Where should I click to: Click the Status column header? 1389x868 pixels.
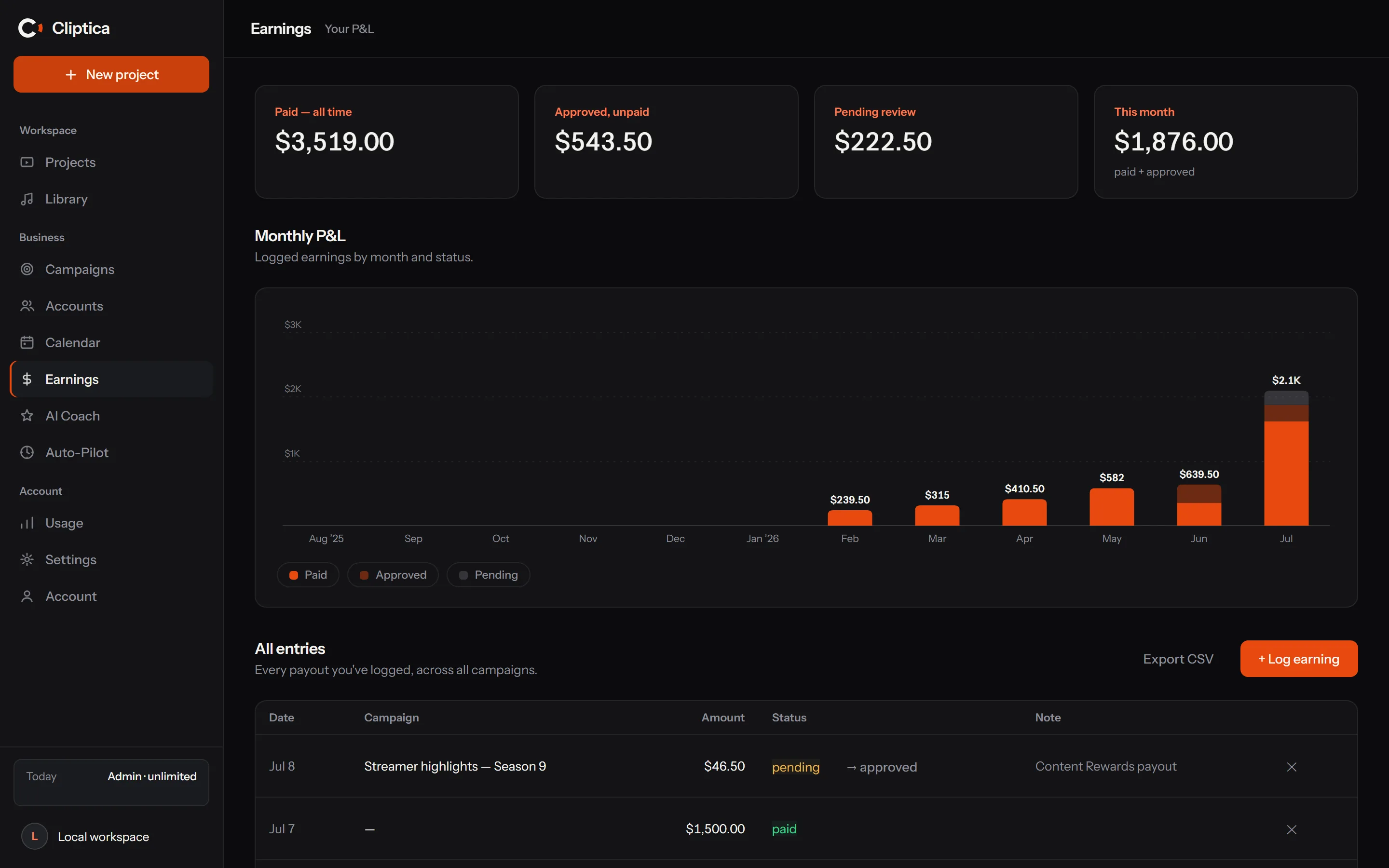(789, 718)
